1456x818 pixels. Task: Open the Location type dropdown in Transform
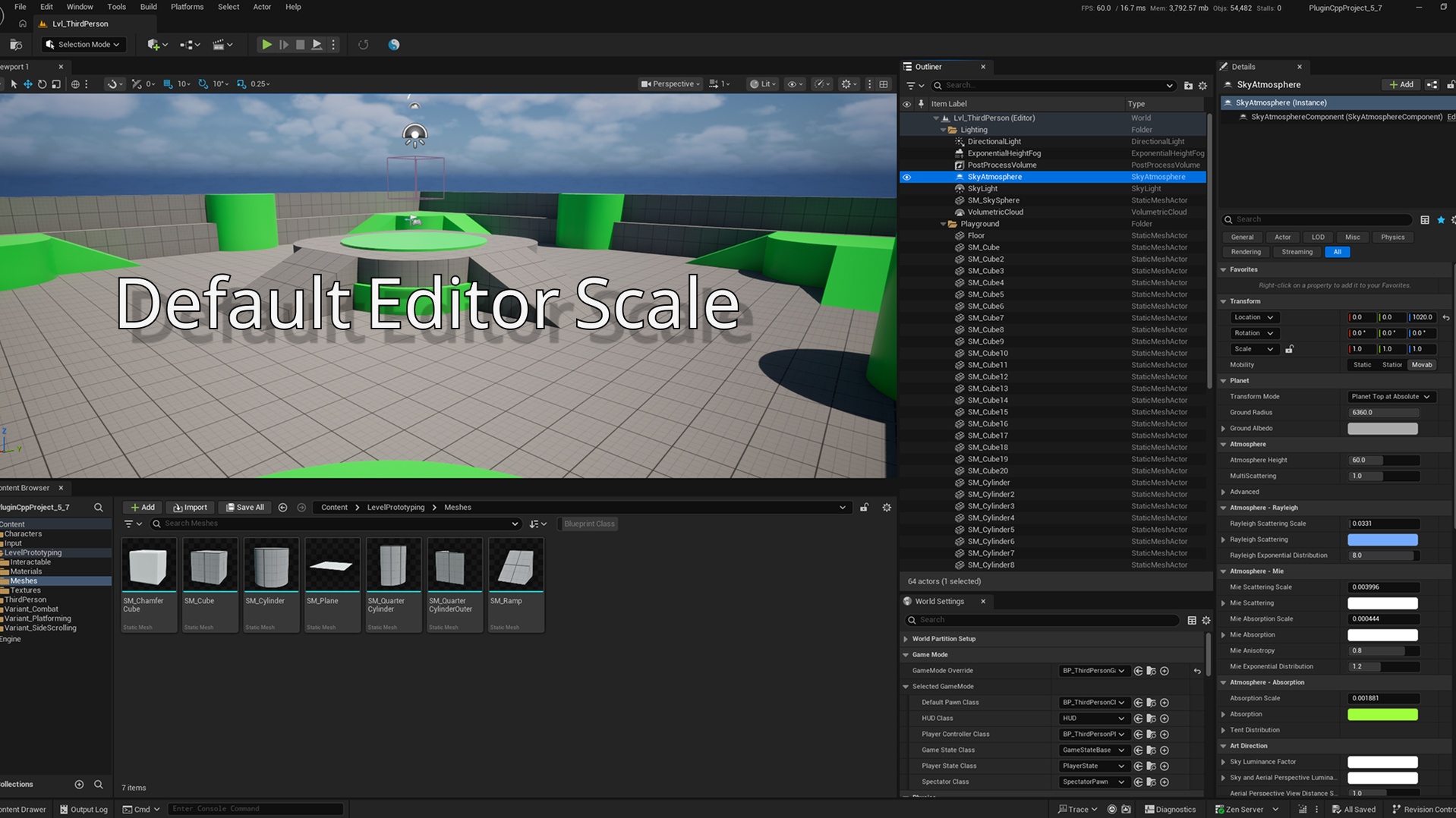click(1253, 317)
